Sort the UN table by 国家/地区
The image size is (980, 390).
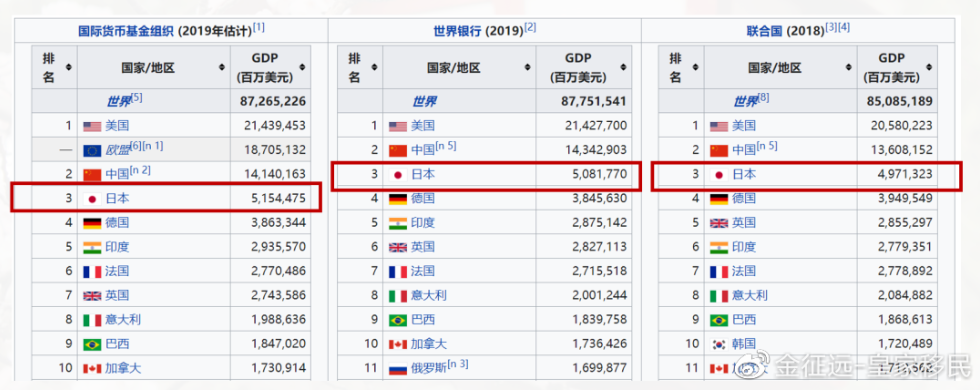point(849,67)
